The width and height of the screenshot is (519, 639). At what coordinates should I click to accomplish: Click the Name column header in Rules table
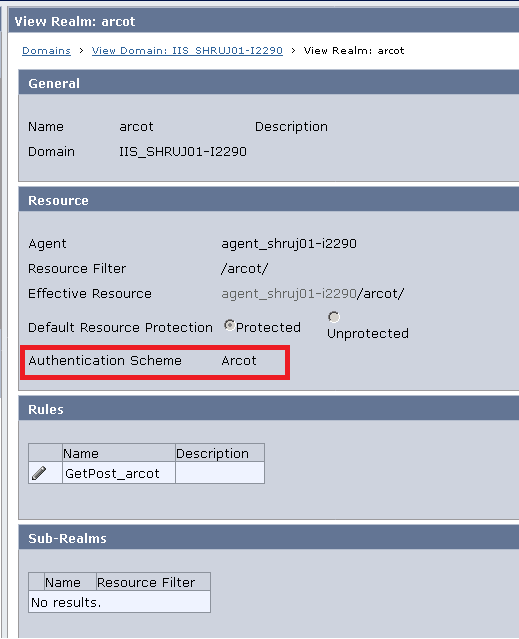[x=119, y=453]
